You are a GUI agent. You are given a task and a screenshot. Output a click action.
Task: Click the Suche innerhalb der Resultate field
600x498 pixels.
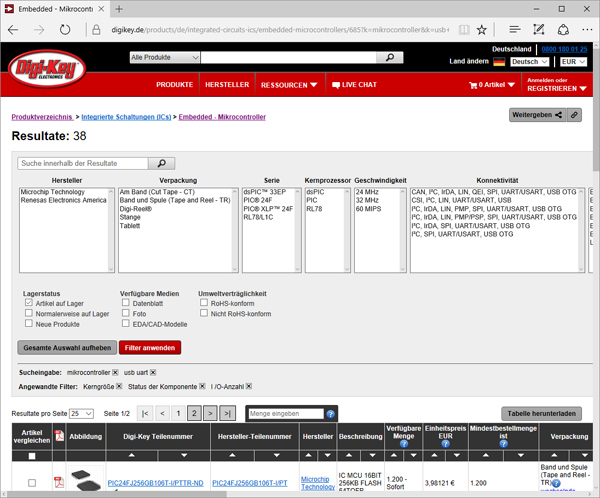[x=83, y=163]
